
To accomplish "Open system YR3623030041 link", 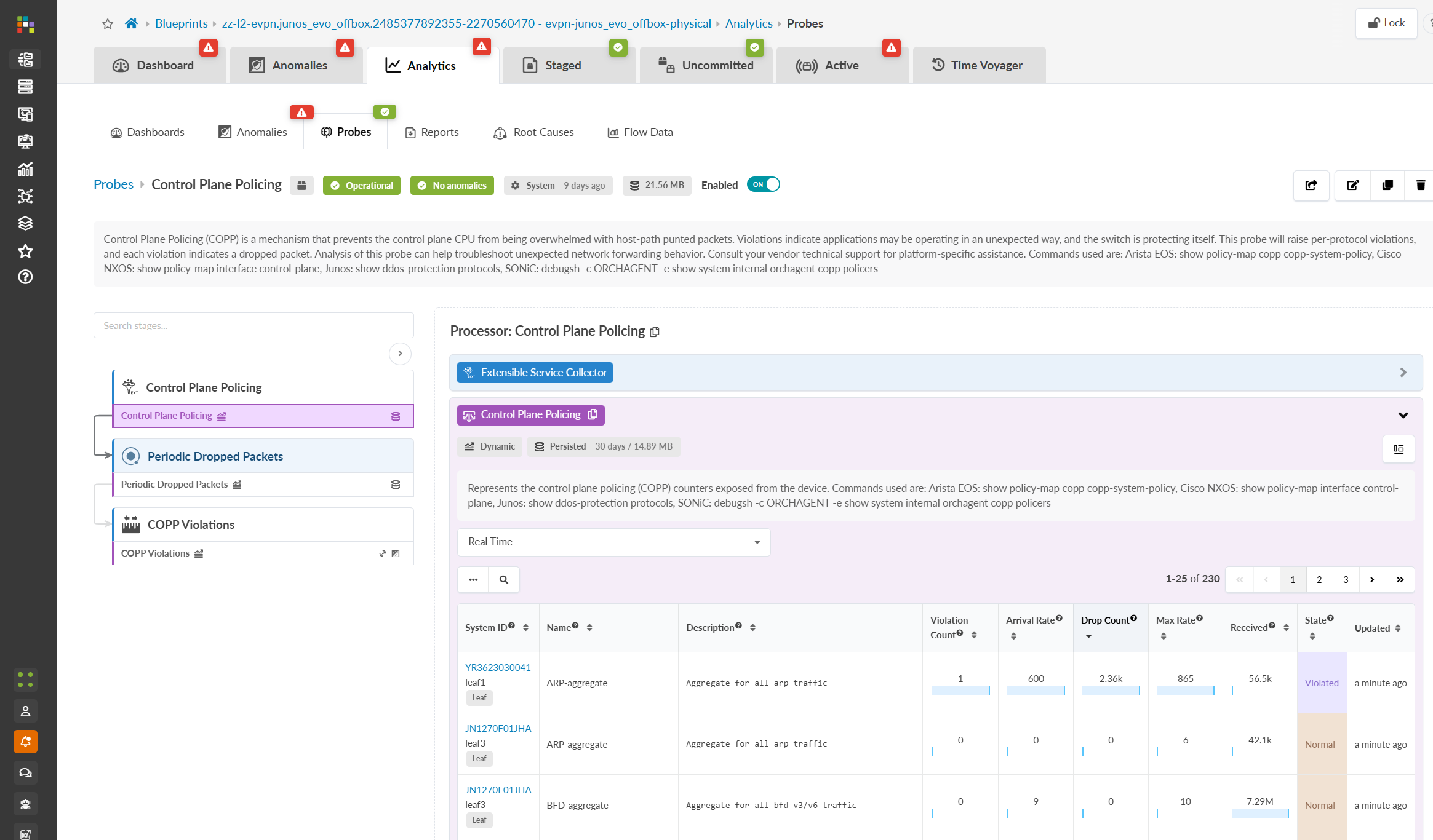I will click(x=497, y=667).
